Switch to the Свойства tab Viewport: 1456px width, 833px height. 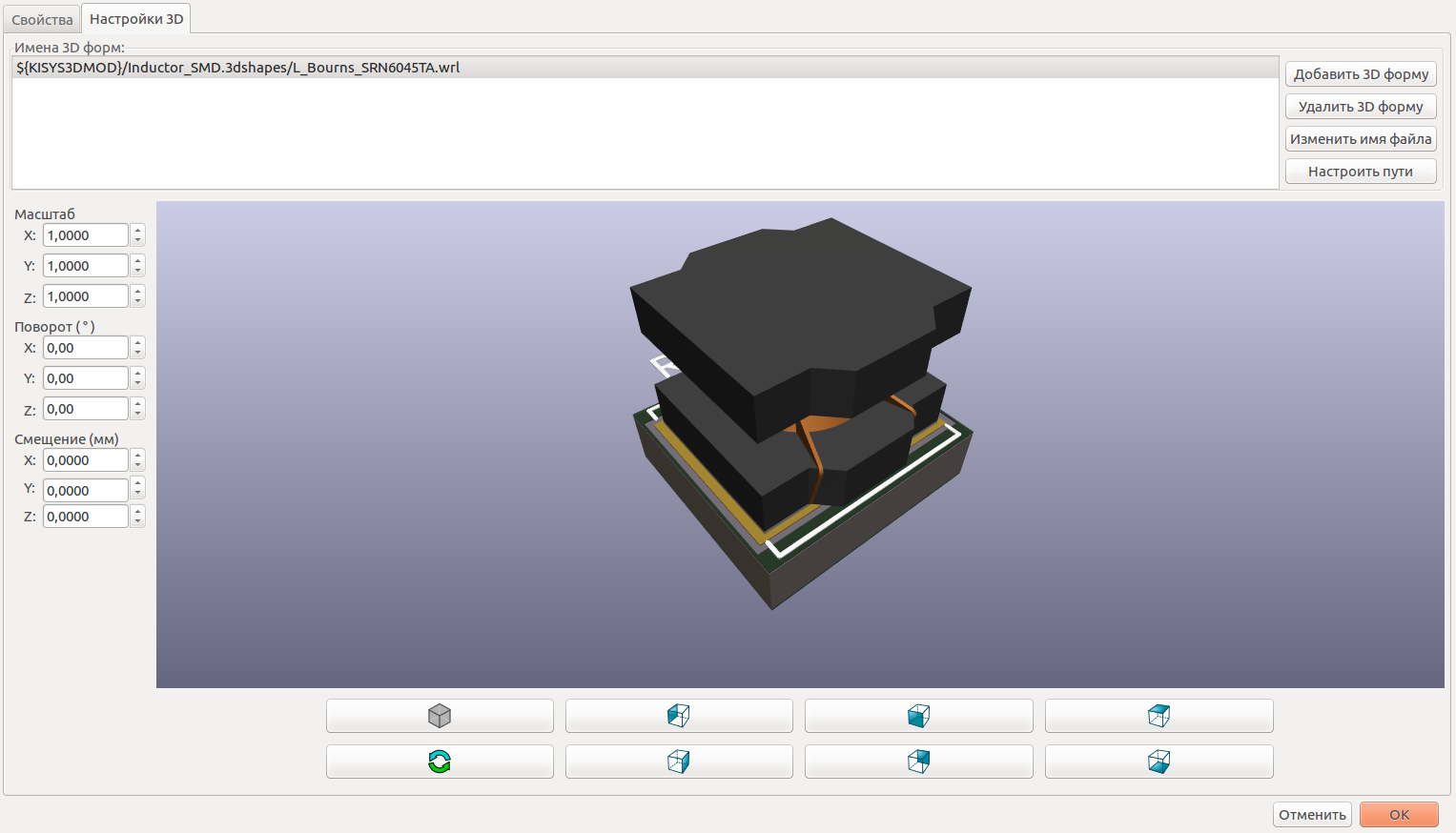pyautogui.click(x=42, y=20)
